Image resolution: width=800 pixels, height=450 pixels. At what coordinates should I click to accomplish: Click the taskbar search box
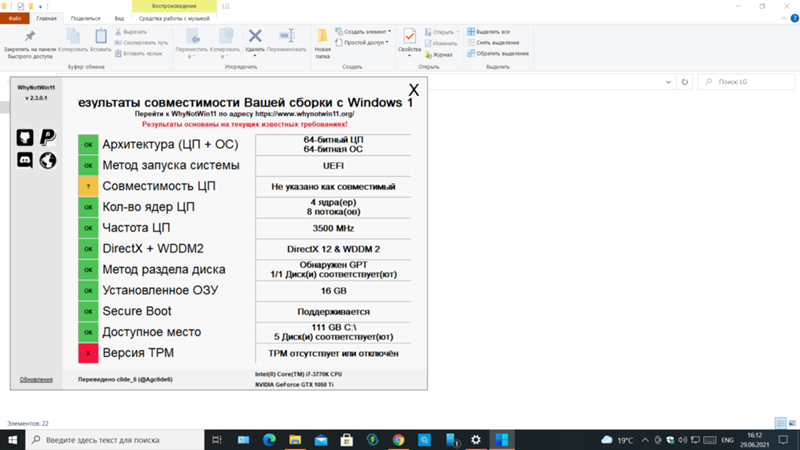tap(115, 440)
